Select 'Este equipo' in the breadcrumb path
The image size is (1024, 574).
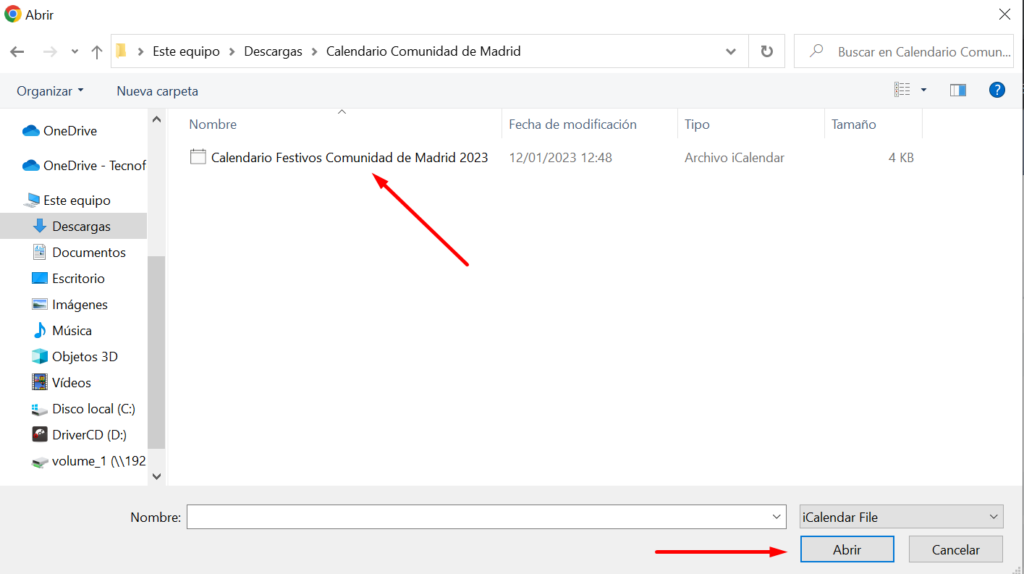186,51
